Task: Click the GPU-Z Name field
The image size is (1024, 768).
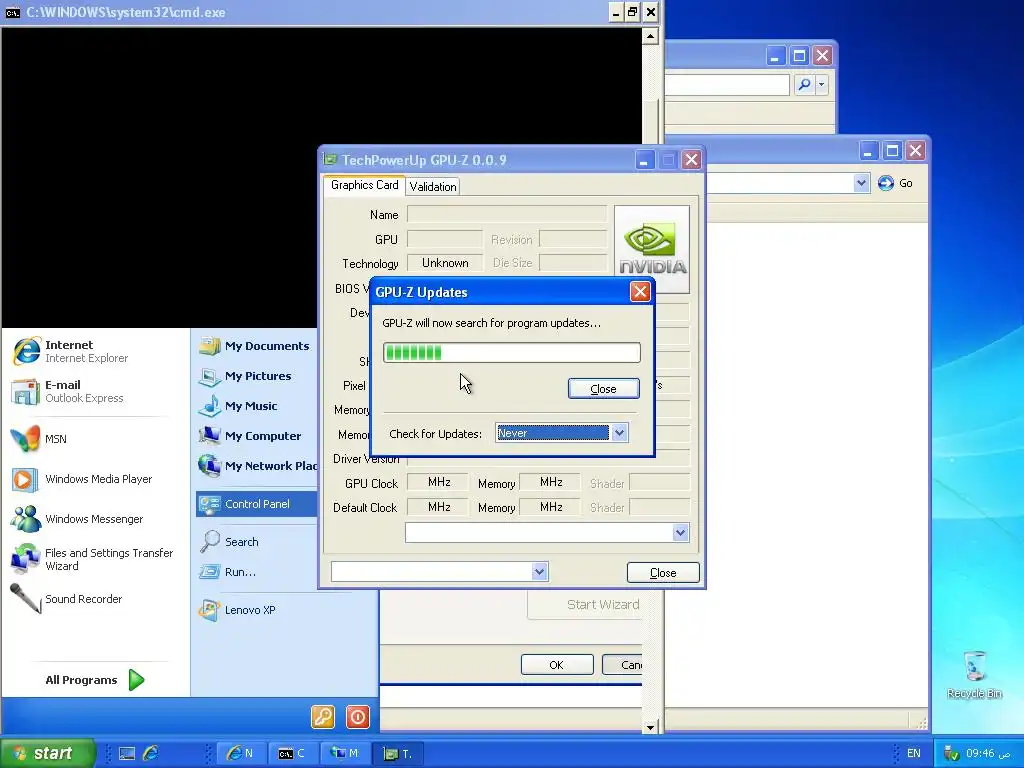Action: 507,214
